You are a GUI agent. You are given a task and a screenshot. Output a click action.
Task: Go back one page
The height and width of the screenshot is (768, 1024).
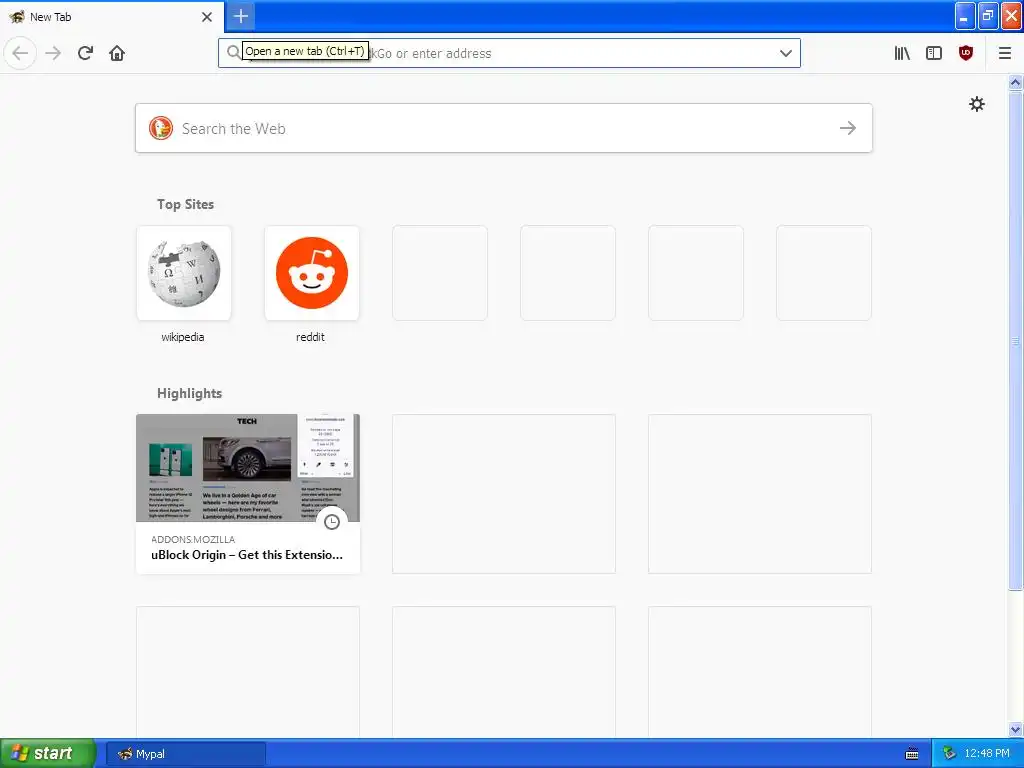pyautogui.click(x=20, y=53)
